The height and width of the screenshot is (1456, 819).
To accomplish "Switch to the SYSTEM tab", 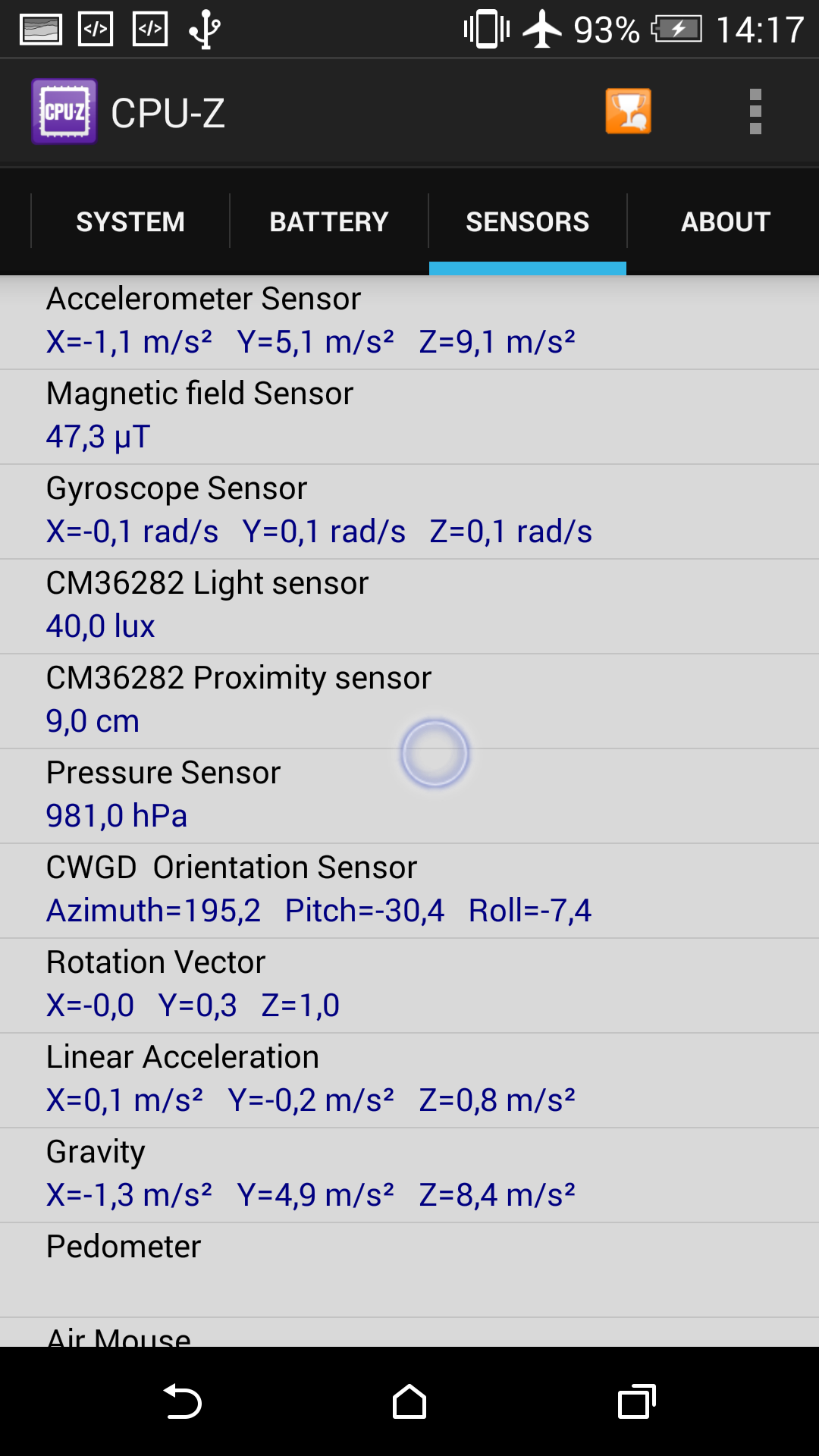I will 130,221.
